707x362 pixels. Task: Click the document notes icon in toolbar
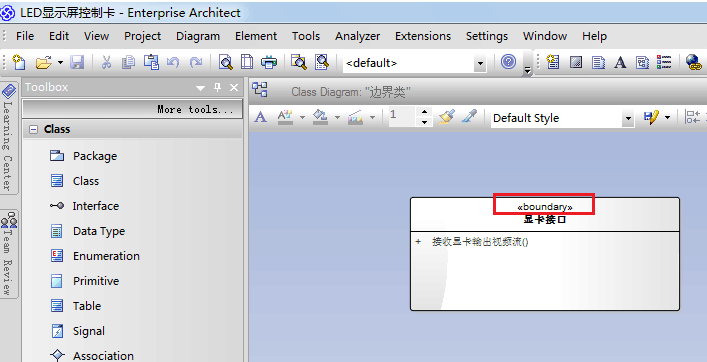(598, 62)
